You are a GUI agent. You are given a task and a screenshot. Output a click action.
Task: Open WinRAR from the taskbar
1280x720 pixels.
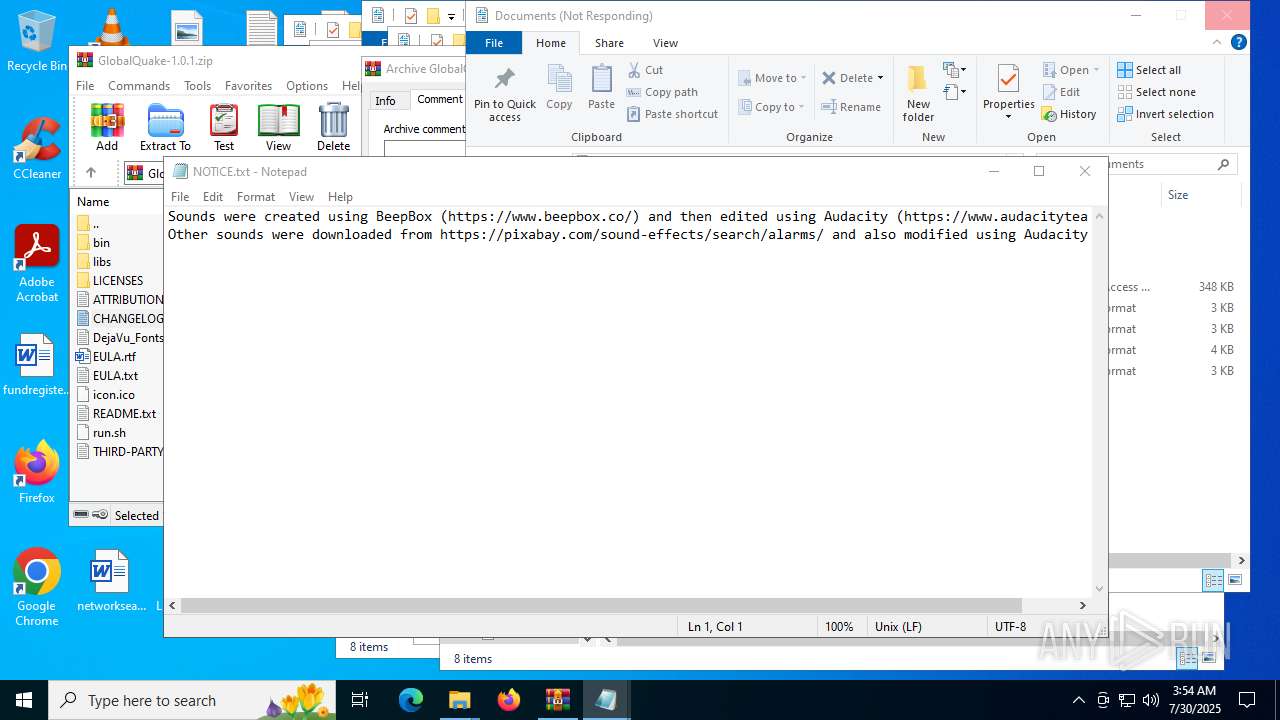click(557, 700)
